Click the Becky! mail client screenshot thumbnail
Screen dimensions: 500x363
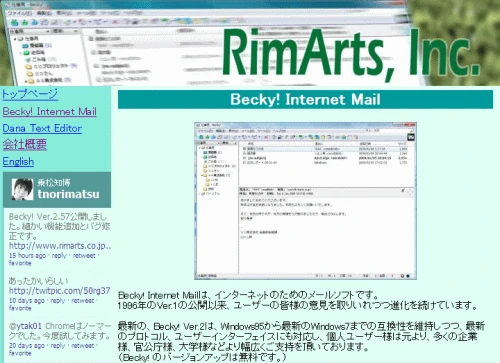coord(305,201)
